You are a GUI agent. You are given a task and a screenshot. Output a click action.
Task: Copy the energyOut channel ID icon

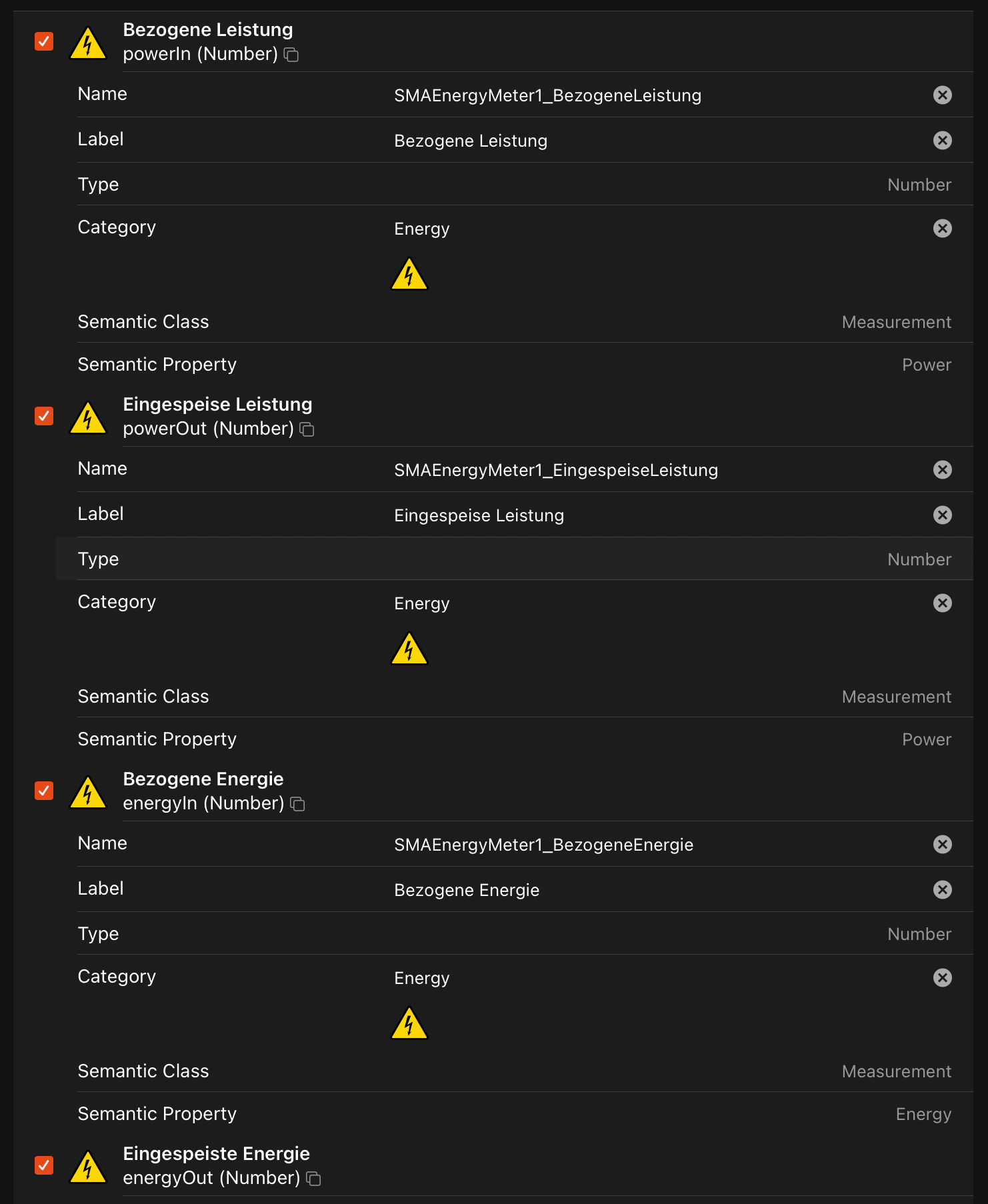tap(313, 1179)
